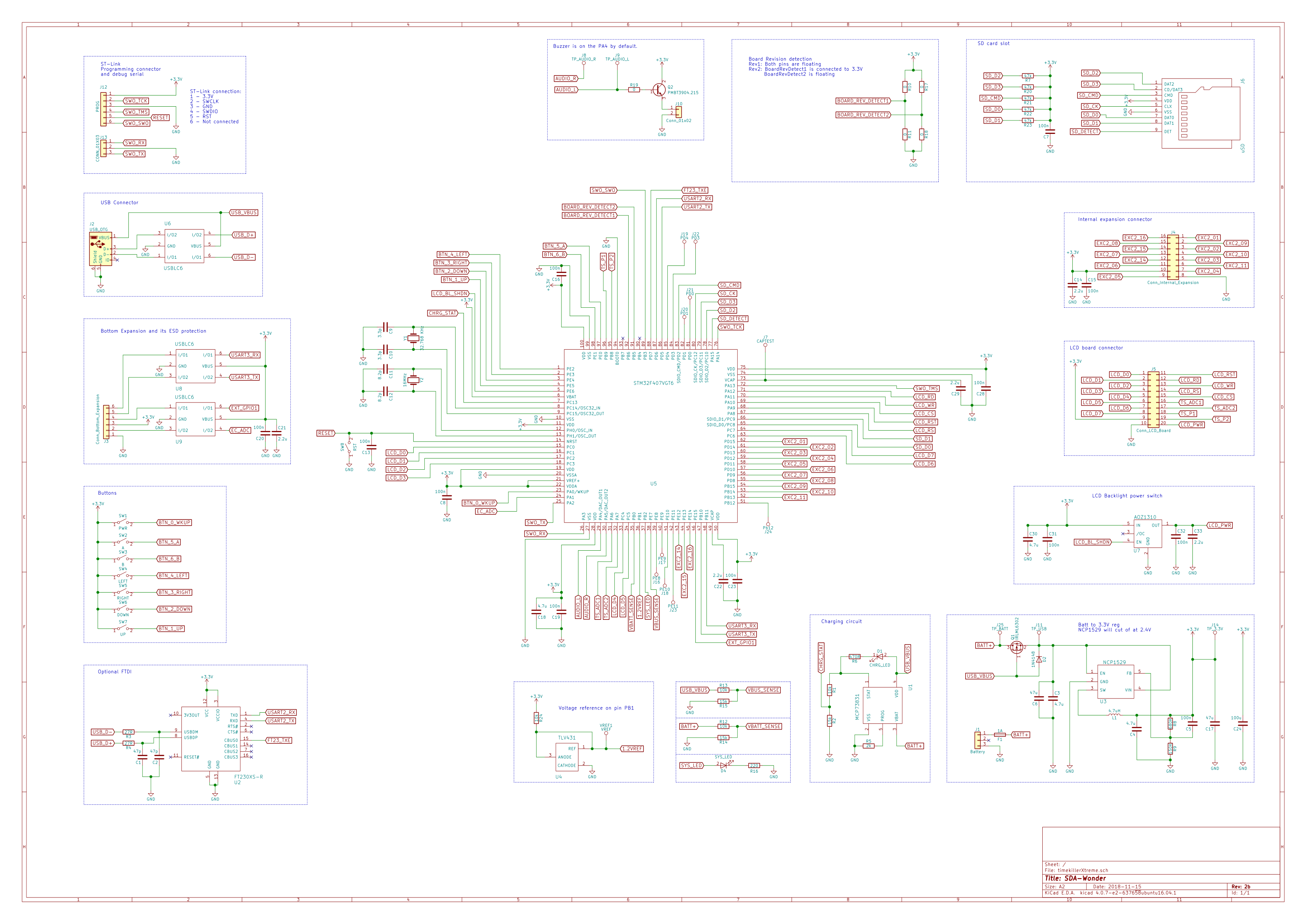Click the 'File: timekillerXtreme.sch' text
This screenshot has height=924, width=1307.
click(x=1076, y=870)
